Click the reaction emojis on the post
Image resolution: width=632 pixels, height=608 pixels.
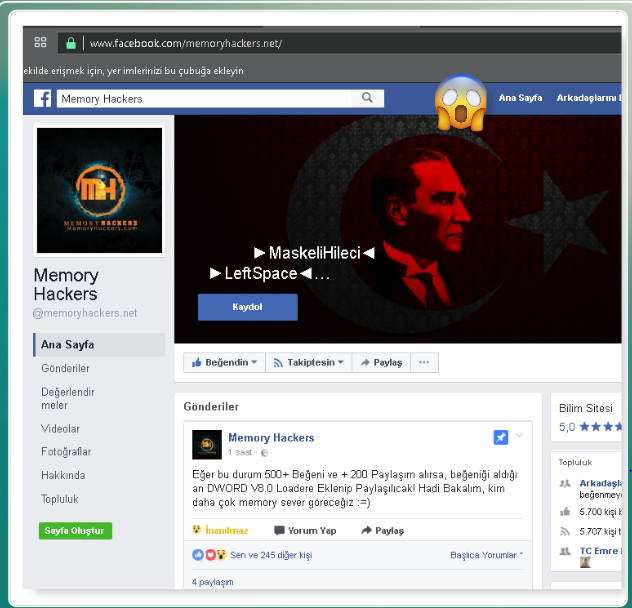pos(210,555)
